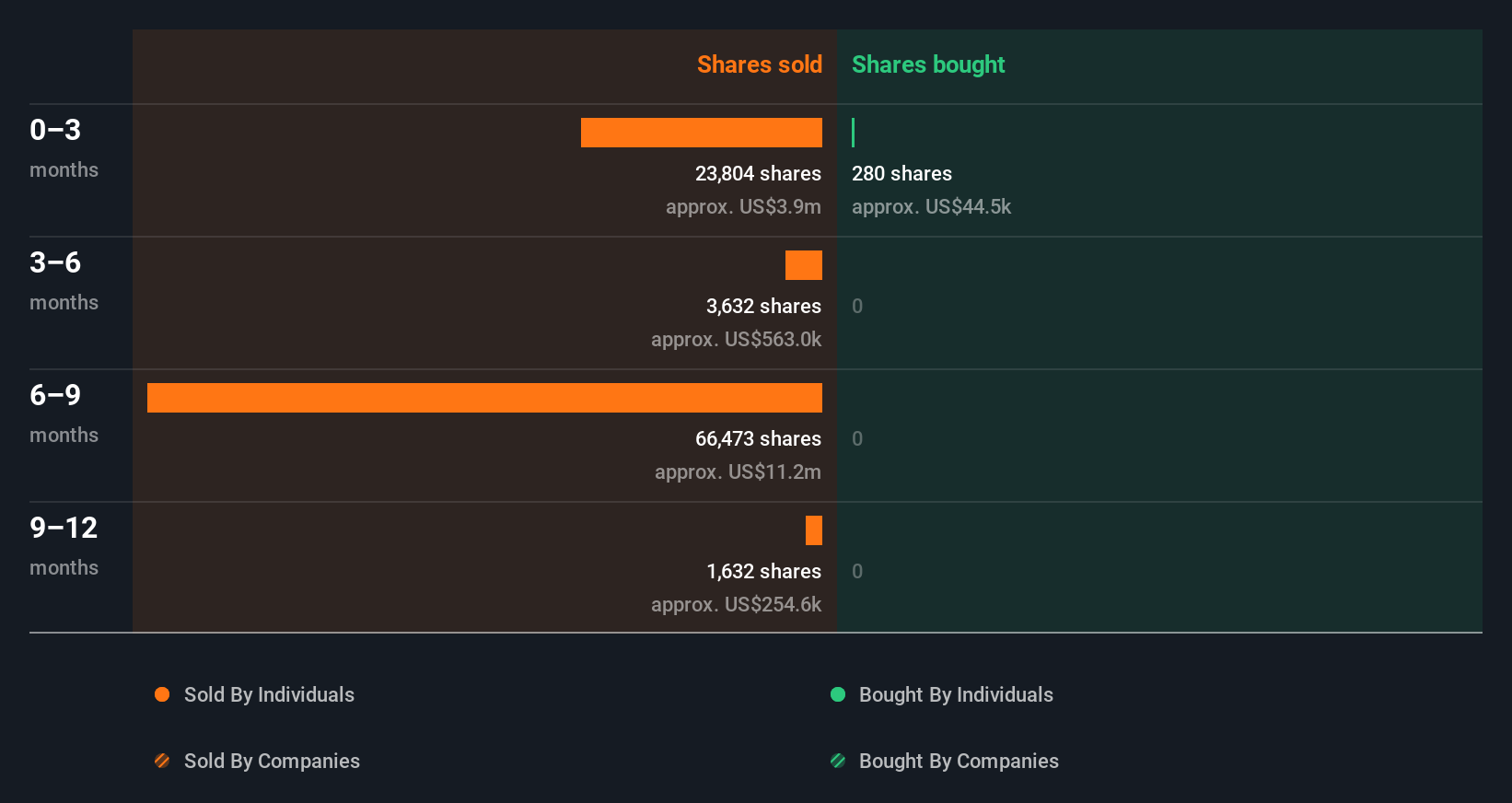This screenshot has height=803, width=1512.
Task: Click the orange 3–6 months sold bar
Action: (804, 265)
